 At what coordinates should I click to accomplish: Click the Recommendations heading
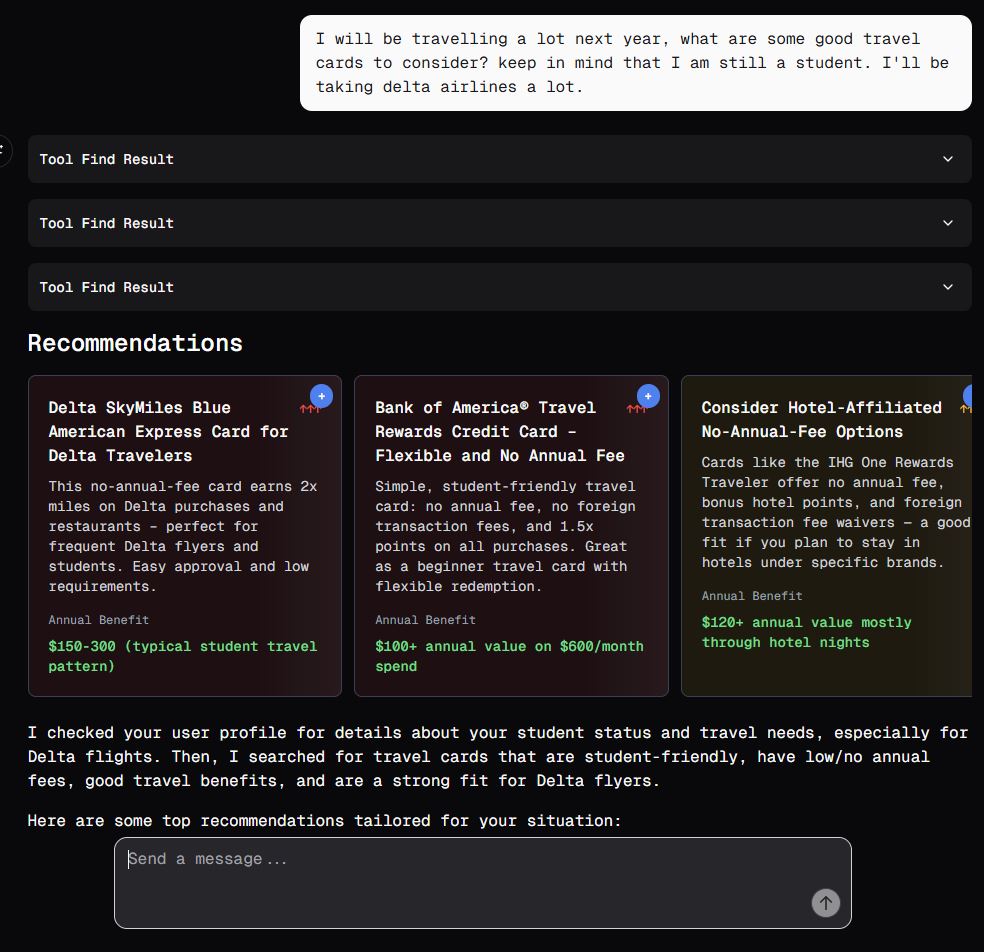pos(135,343)
